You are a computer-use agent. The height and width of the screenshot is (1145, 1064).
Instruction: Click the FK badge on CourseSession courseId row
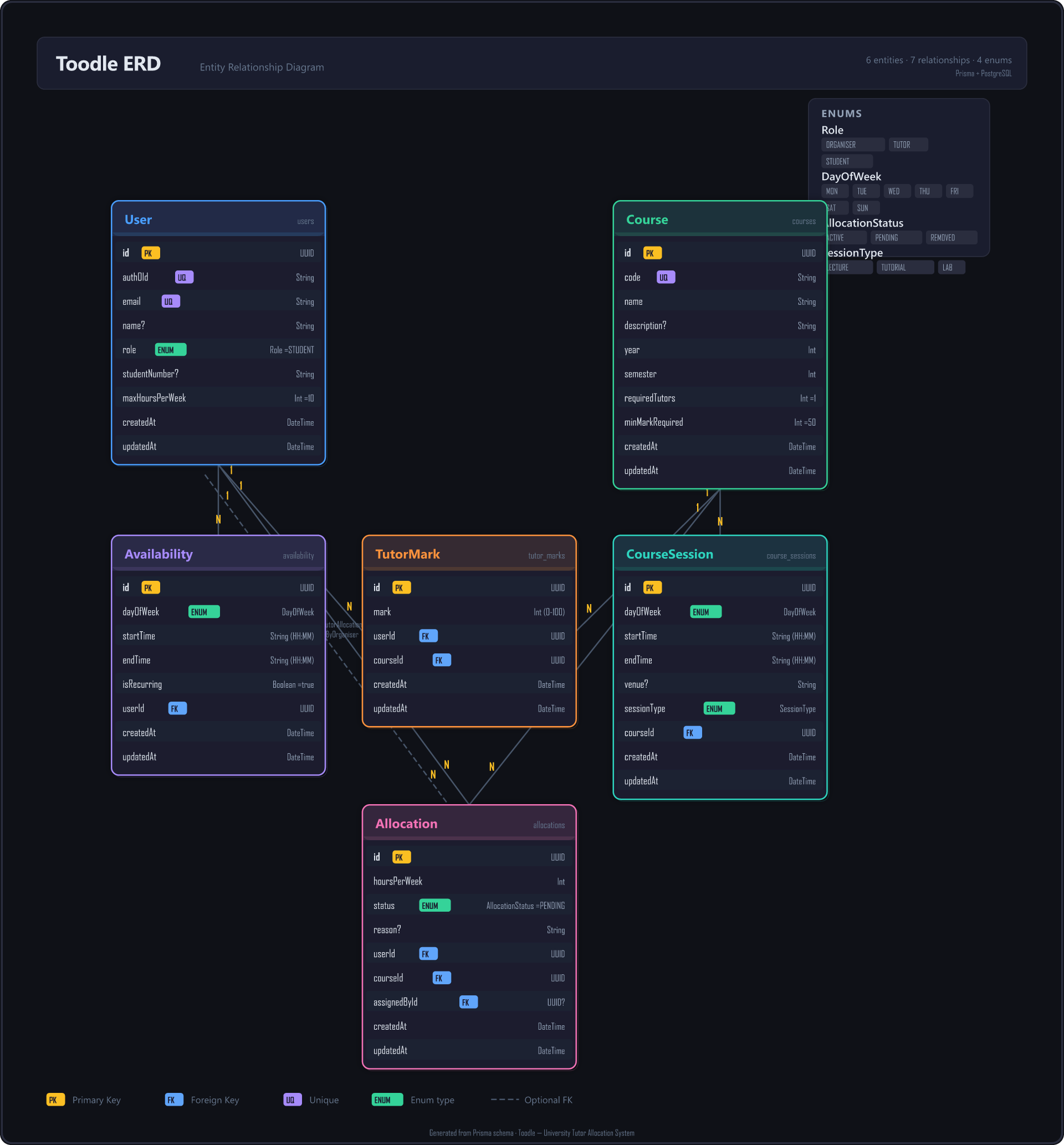[693, 733]
